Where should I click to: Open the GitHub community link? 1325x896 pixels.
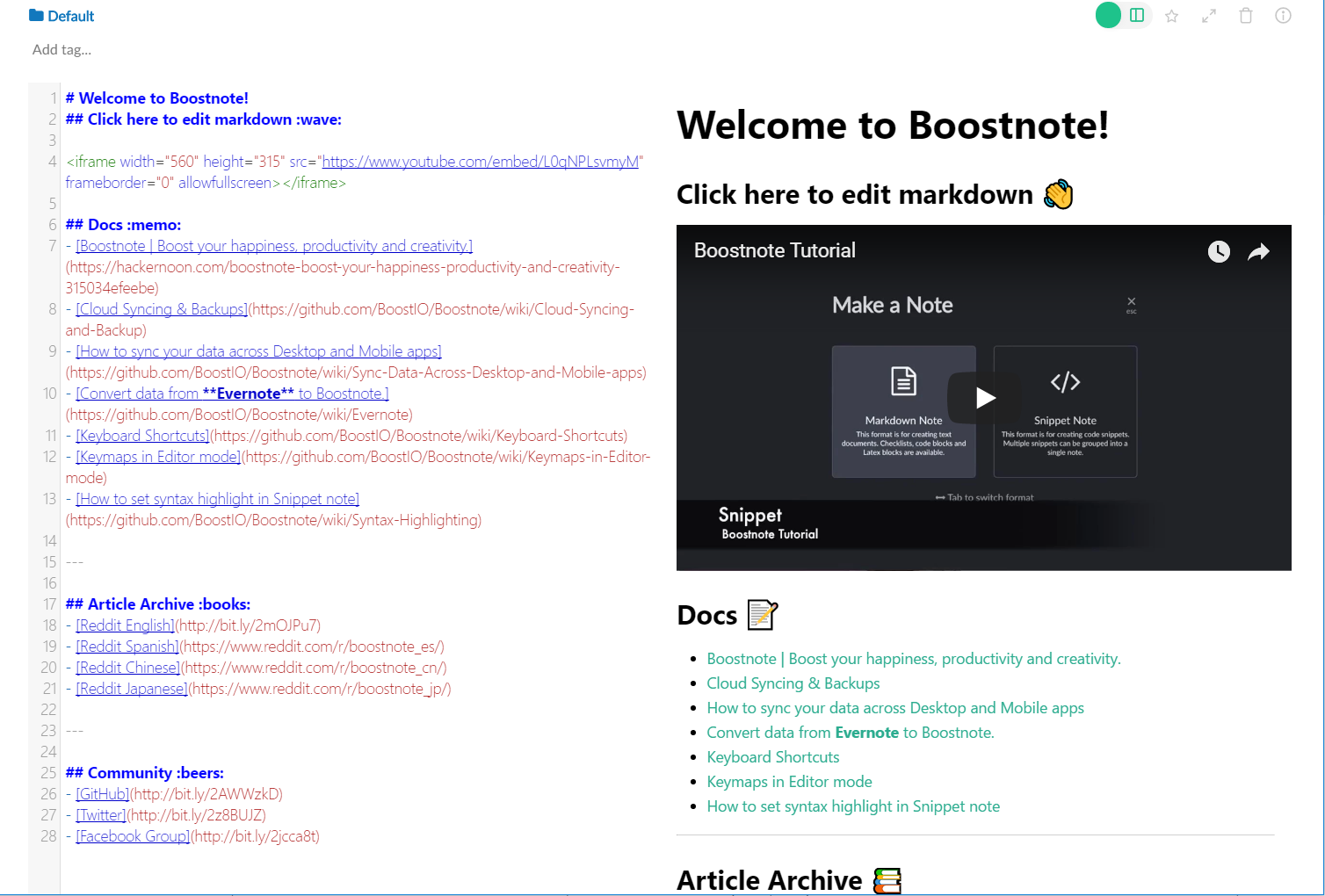click(x=102, y=793)
